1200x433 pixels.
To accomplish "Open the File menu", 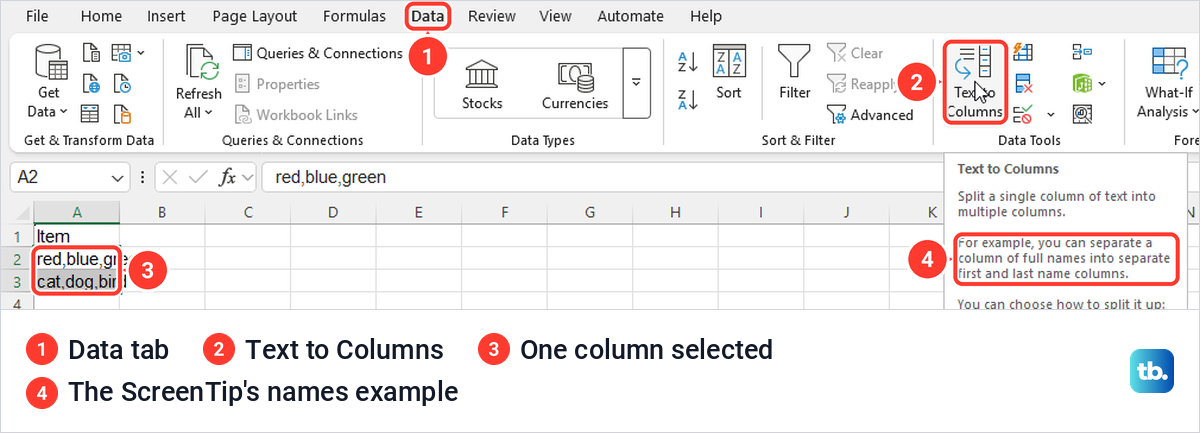I will 37,16.
